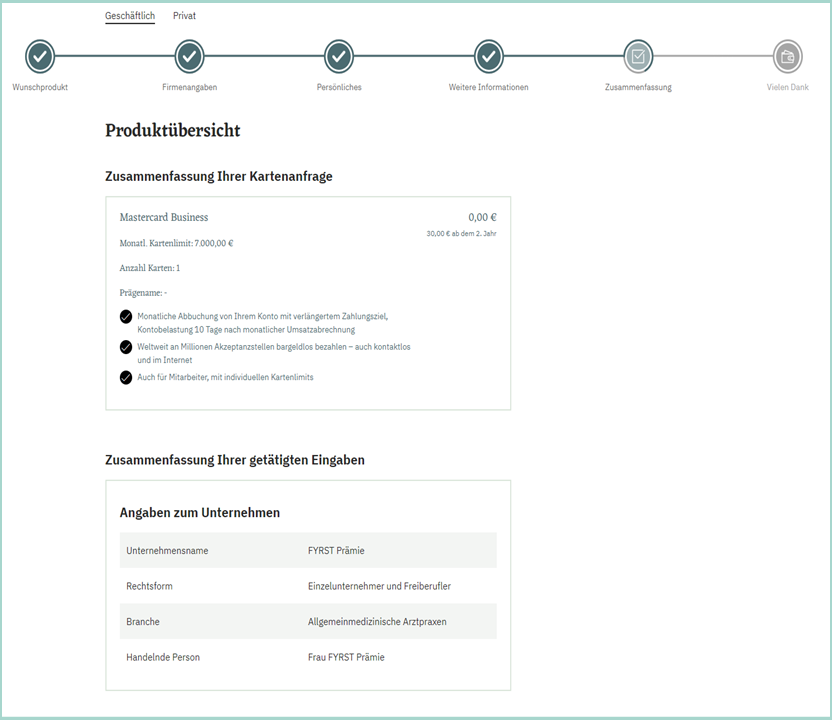Viewport: 832px width, 720px height.
Task: Click checkmark icon beside Weltweit Akzeptanzstellen benefit
Action: click(x=126, y=347)
